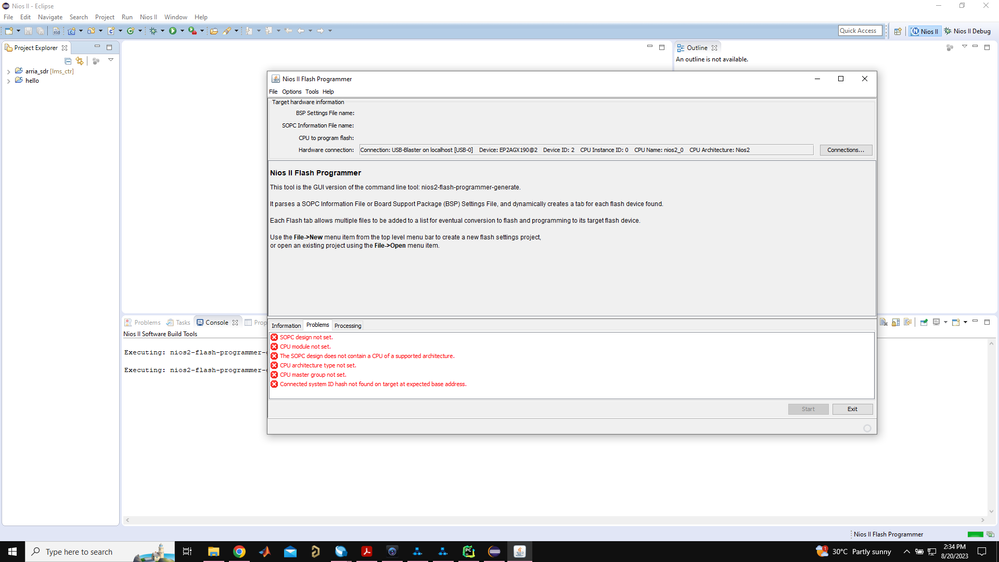The height and width of the screenshot is (562, 999).
Task: Open Flash Programmer File menu
Action: tap(273, 92)
